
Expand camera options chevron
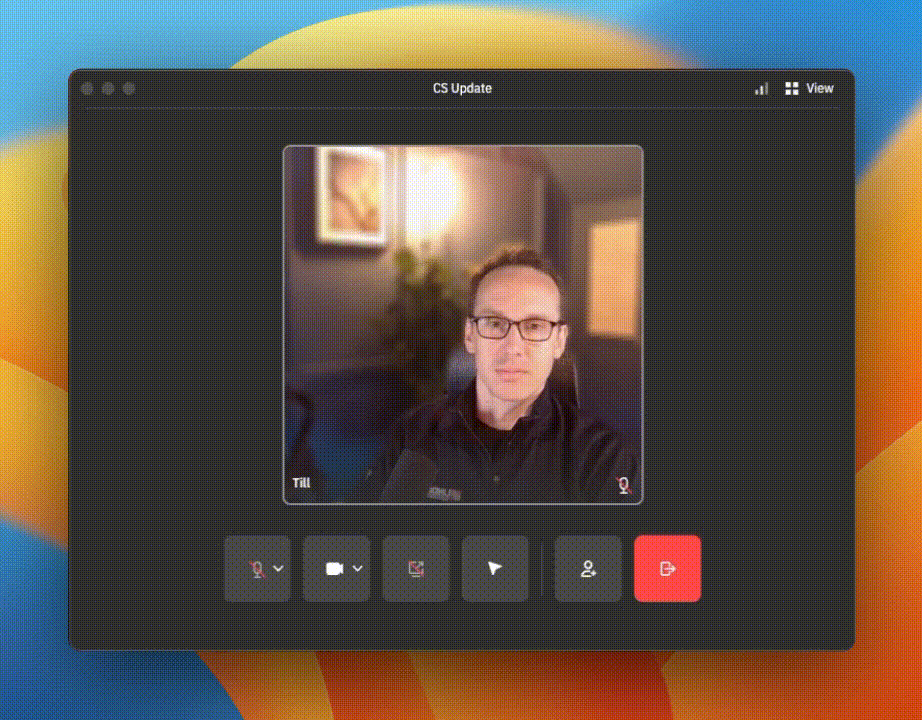click(358, 569)
